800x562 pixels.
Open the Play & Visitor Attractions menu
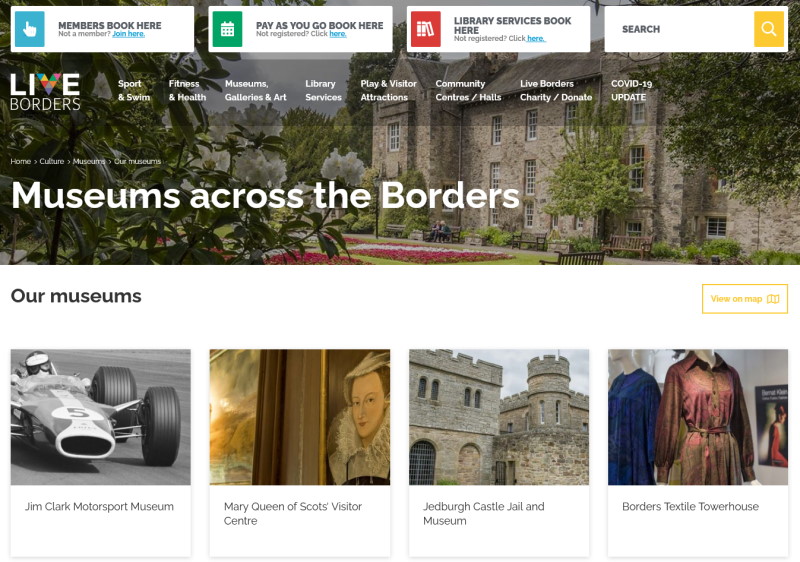[x=388, y=90]
